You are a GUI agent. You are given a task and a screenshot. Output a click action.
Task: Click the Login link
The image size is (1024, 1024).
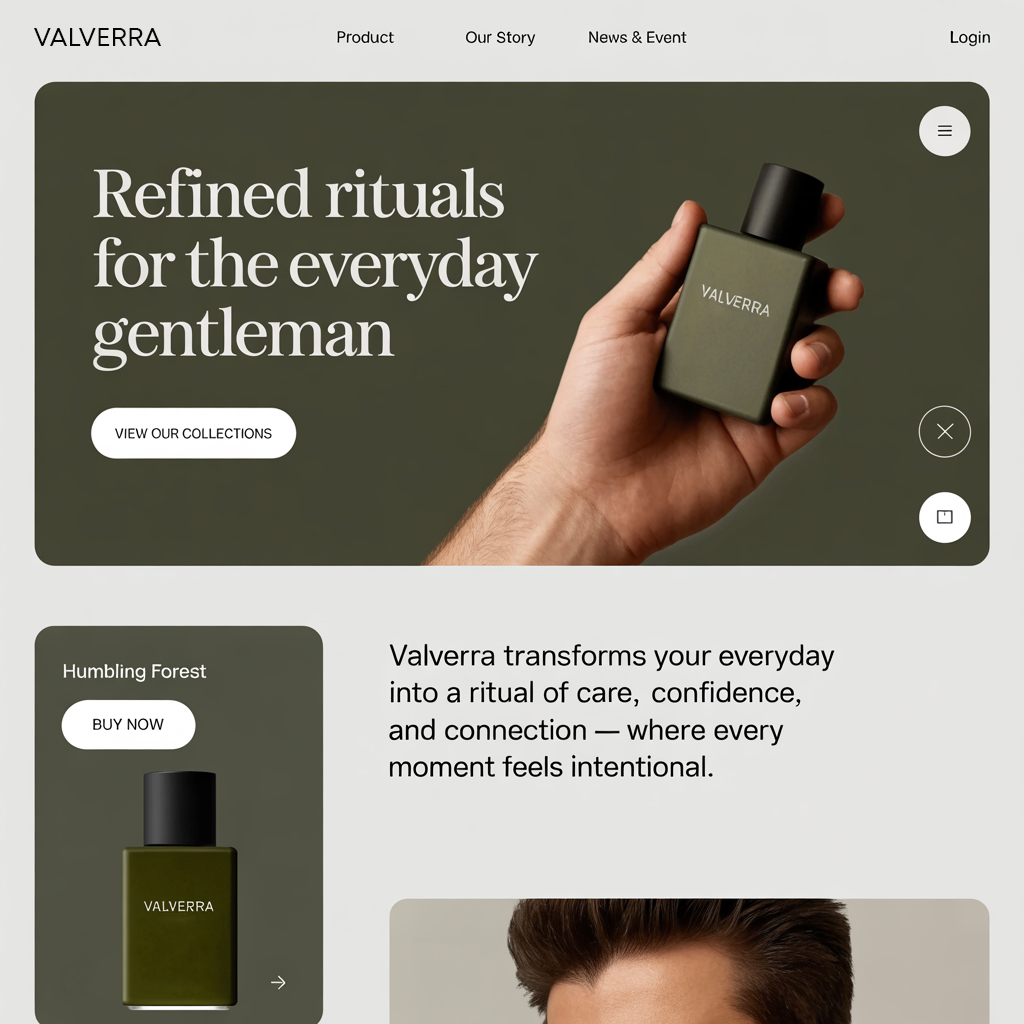[x=970, y=38]
